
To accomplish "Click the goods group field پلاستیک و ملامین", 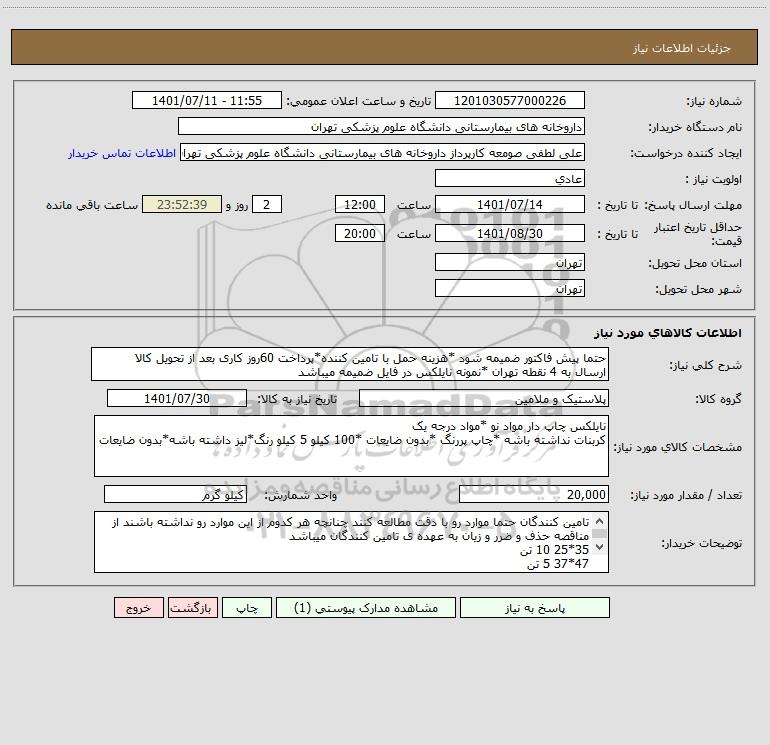I will tap(484, 398).
